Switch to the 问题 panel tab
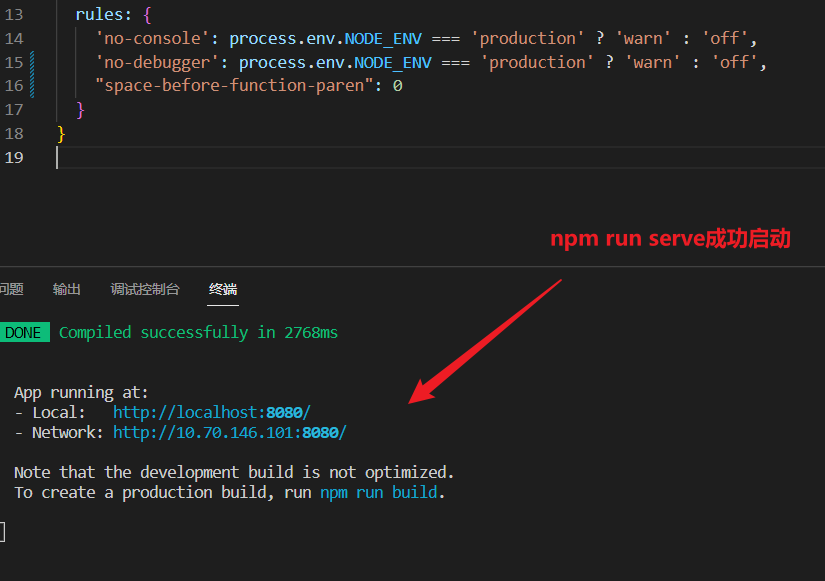This screenshot has width=825, height=581. coord(11,289)
